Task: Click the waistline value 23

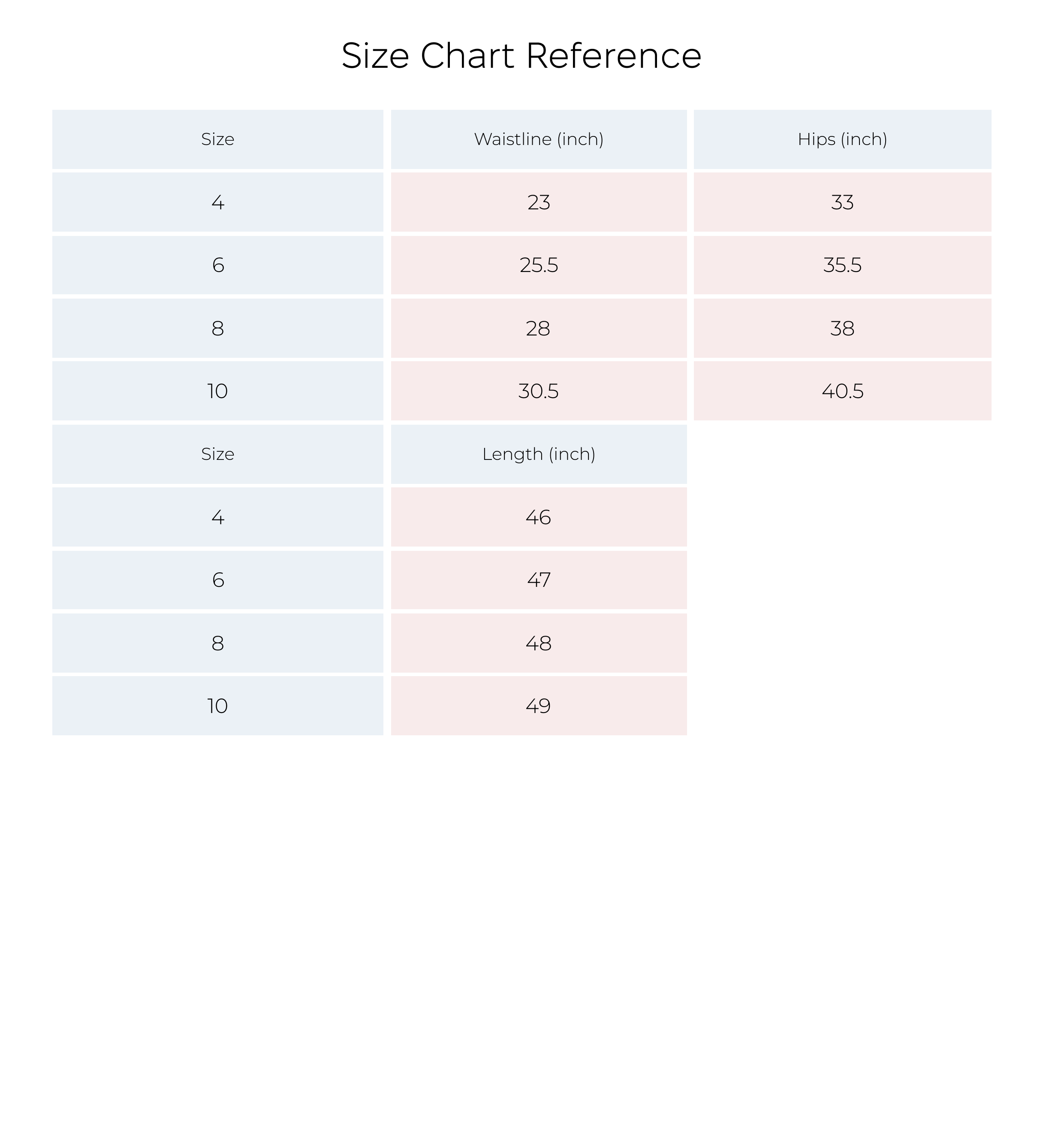Action: pos(539,202)
